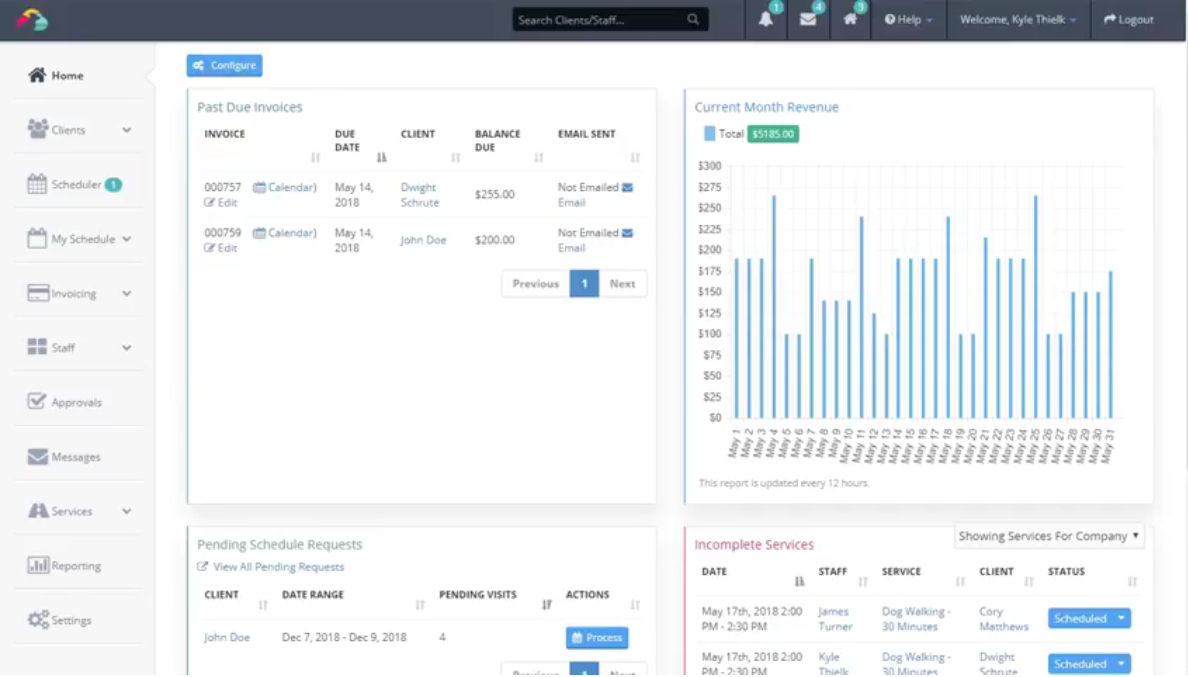The width and height of the screenshot is (1188, 677).
Task: Sort Past Due Invoices by Invoice column
Action: coord(315,158)
